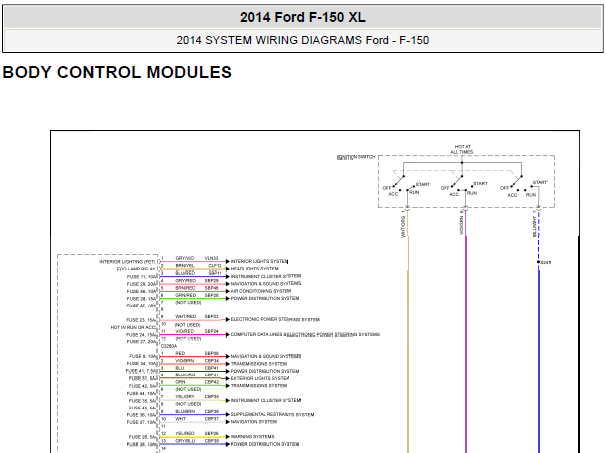Click the 'FUSE 44, 10A' label
Image resolution: width=606 pixels, height=453 pixels.
point(141,393)
